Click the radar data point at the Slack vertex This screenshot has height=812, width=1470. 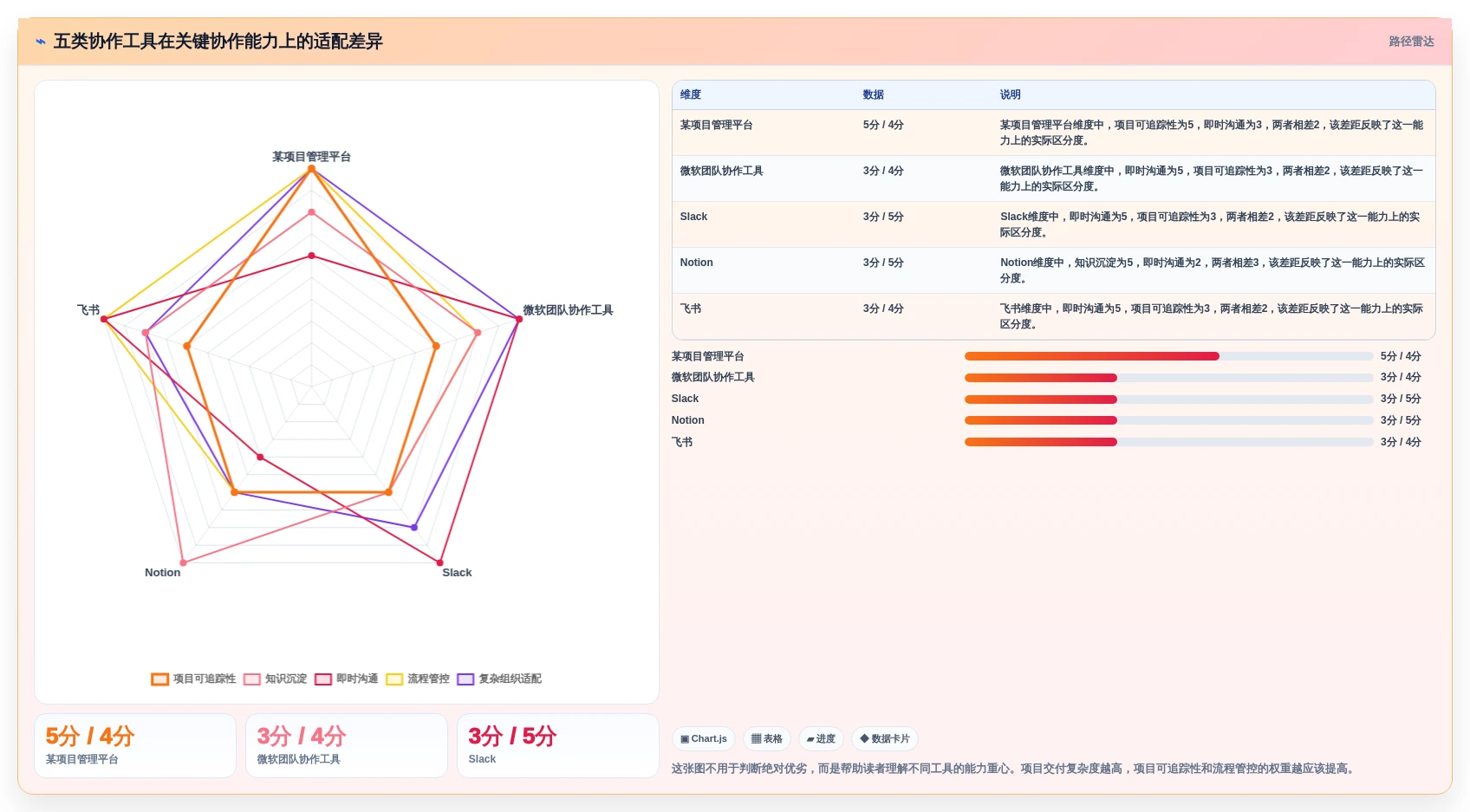(440, 563)
